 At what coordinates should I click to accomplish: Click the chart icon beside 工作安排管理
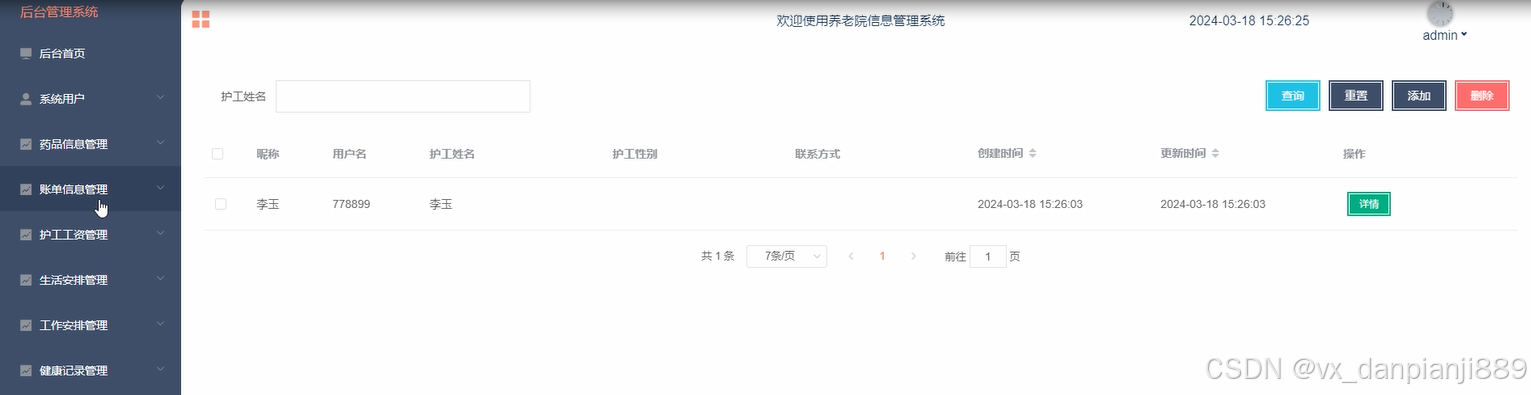tap(26, 325)
